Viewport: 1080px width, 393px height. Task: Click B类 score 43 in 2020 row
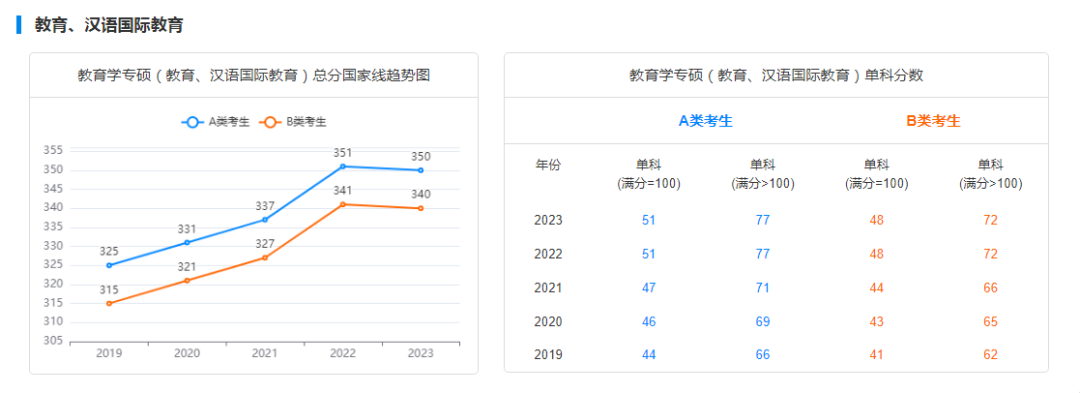click(877, 321)
